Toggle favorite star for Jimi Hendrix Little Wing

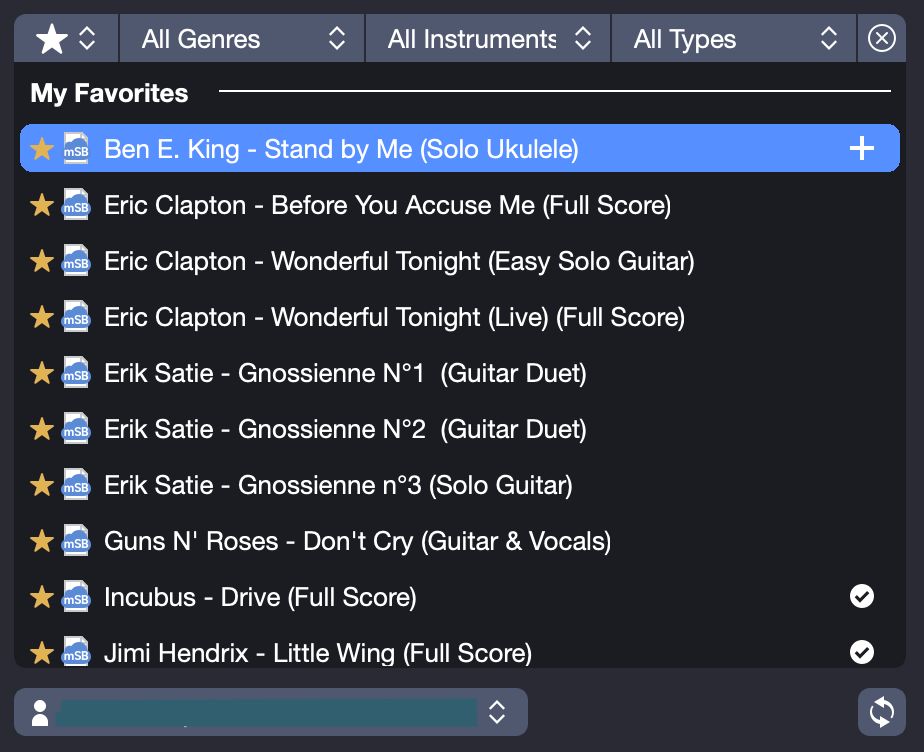point(42,653)
